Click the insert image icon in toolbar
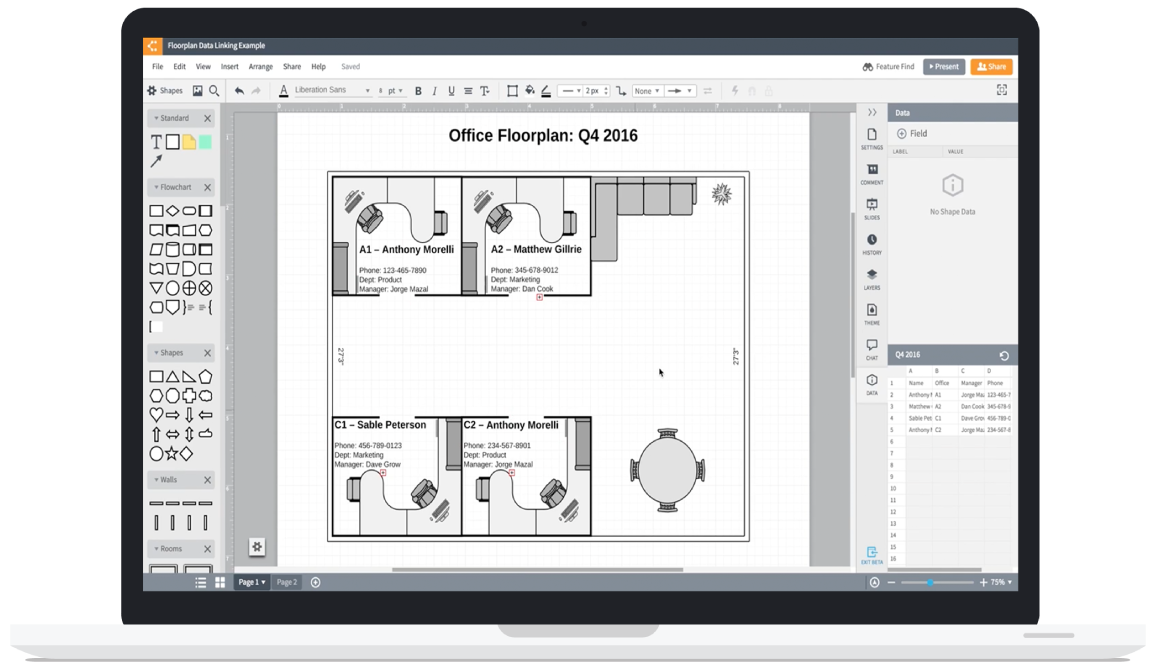This screenshot has width=1154, height=668. [197, 90]
